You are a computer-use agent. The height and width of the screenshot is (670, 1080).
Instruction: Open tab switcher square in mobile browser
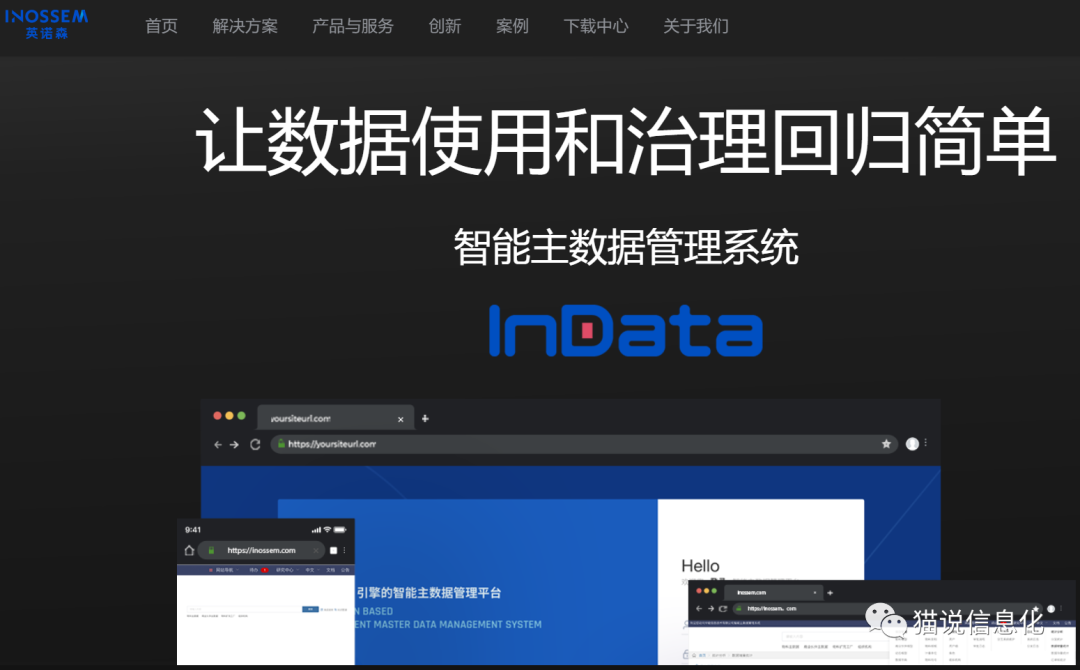tap(333, 550)
